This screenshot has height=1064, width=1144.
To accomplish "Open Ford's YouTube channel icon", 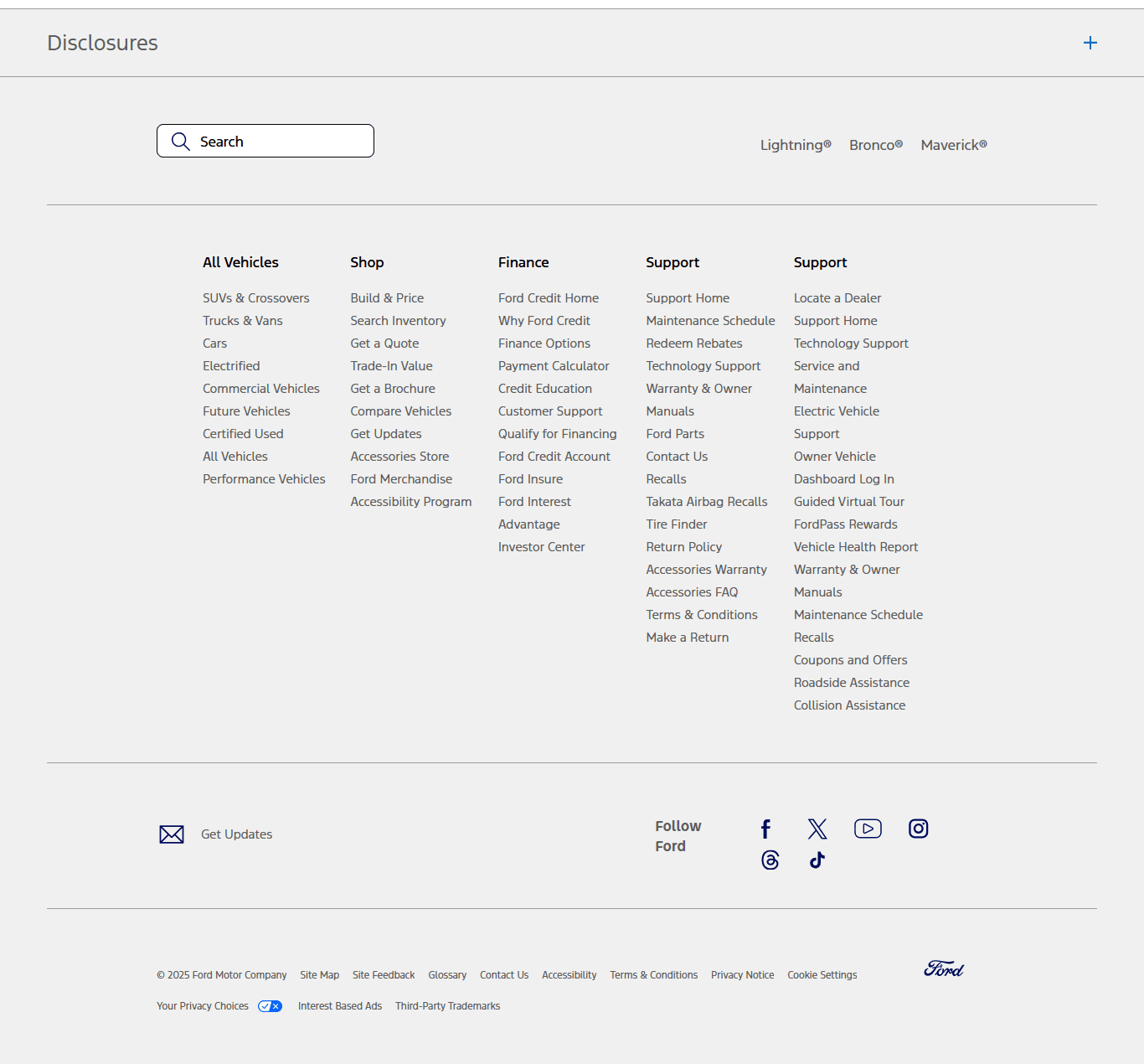I will click(868, 829).
